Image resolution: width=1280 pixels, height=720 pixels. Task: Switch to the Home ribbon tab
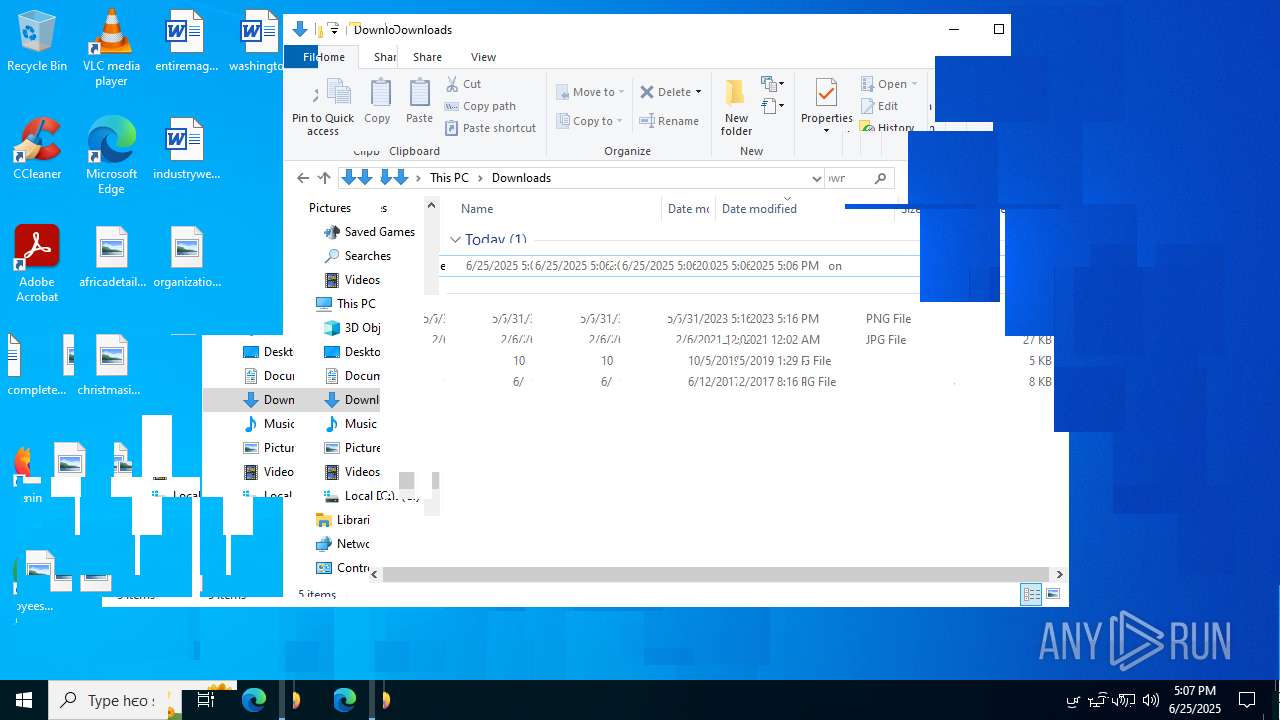coord(330,57)
